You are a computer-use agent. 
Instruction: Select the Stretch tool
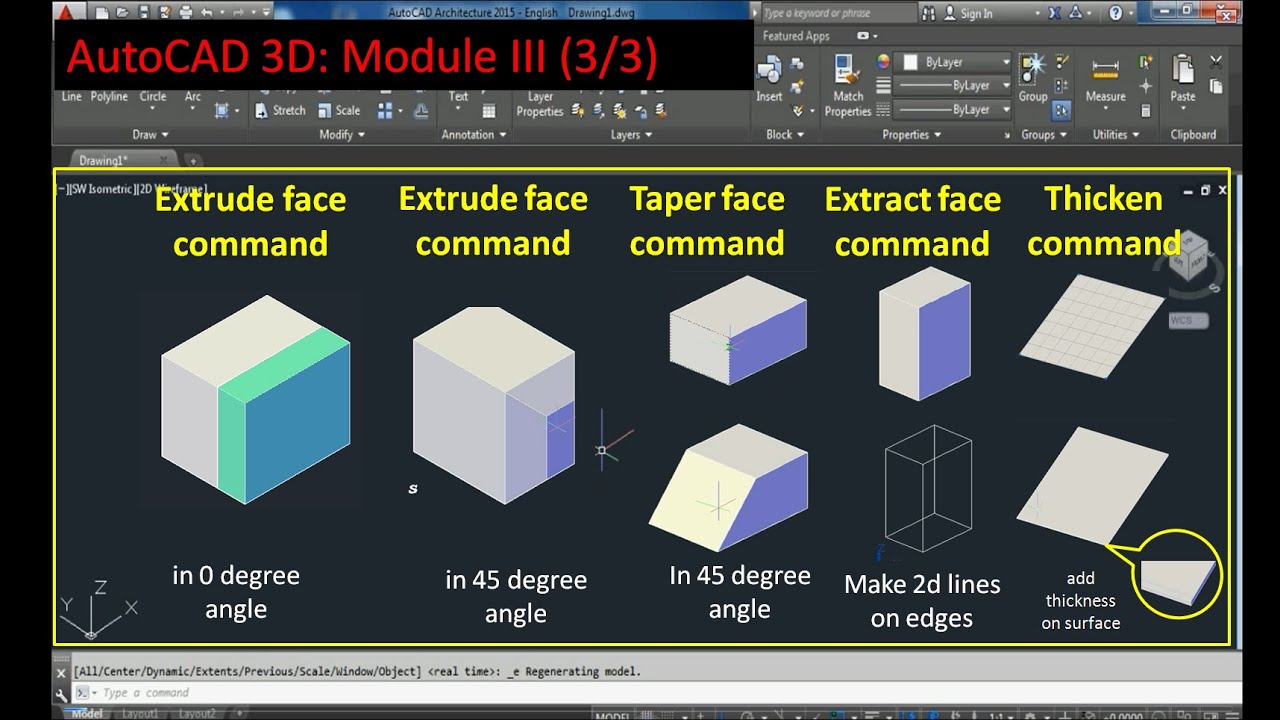pos(280,111)
